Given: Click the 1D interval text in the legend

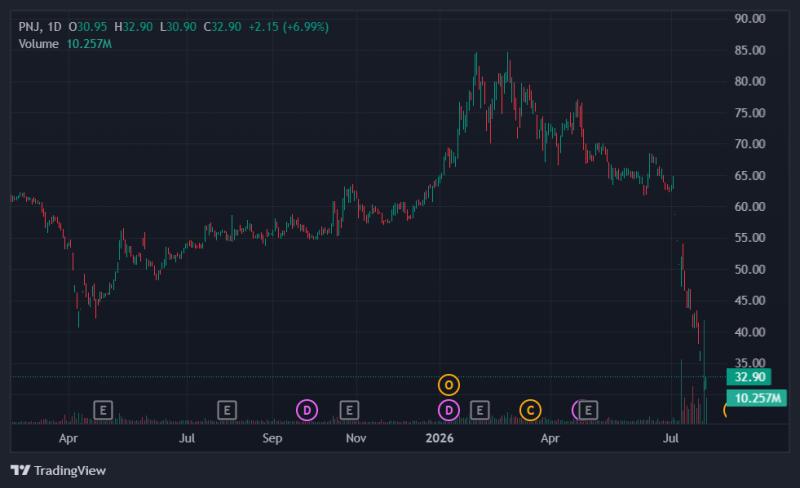Looking at the screenshot, I should tap(54, 27).
